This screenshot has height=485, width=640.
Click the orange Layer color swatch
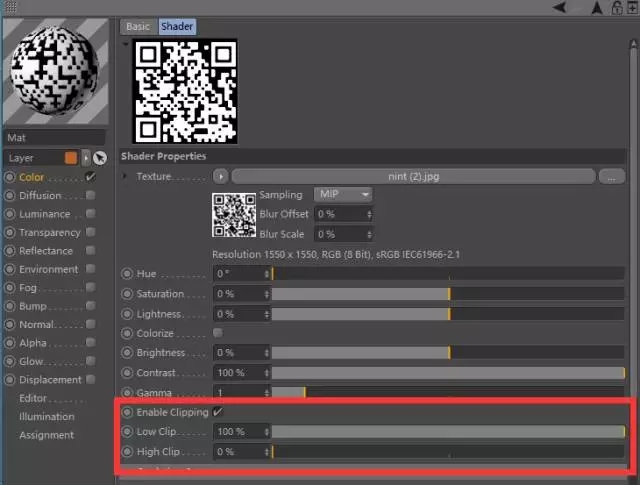[x=71, y=158]
